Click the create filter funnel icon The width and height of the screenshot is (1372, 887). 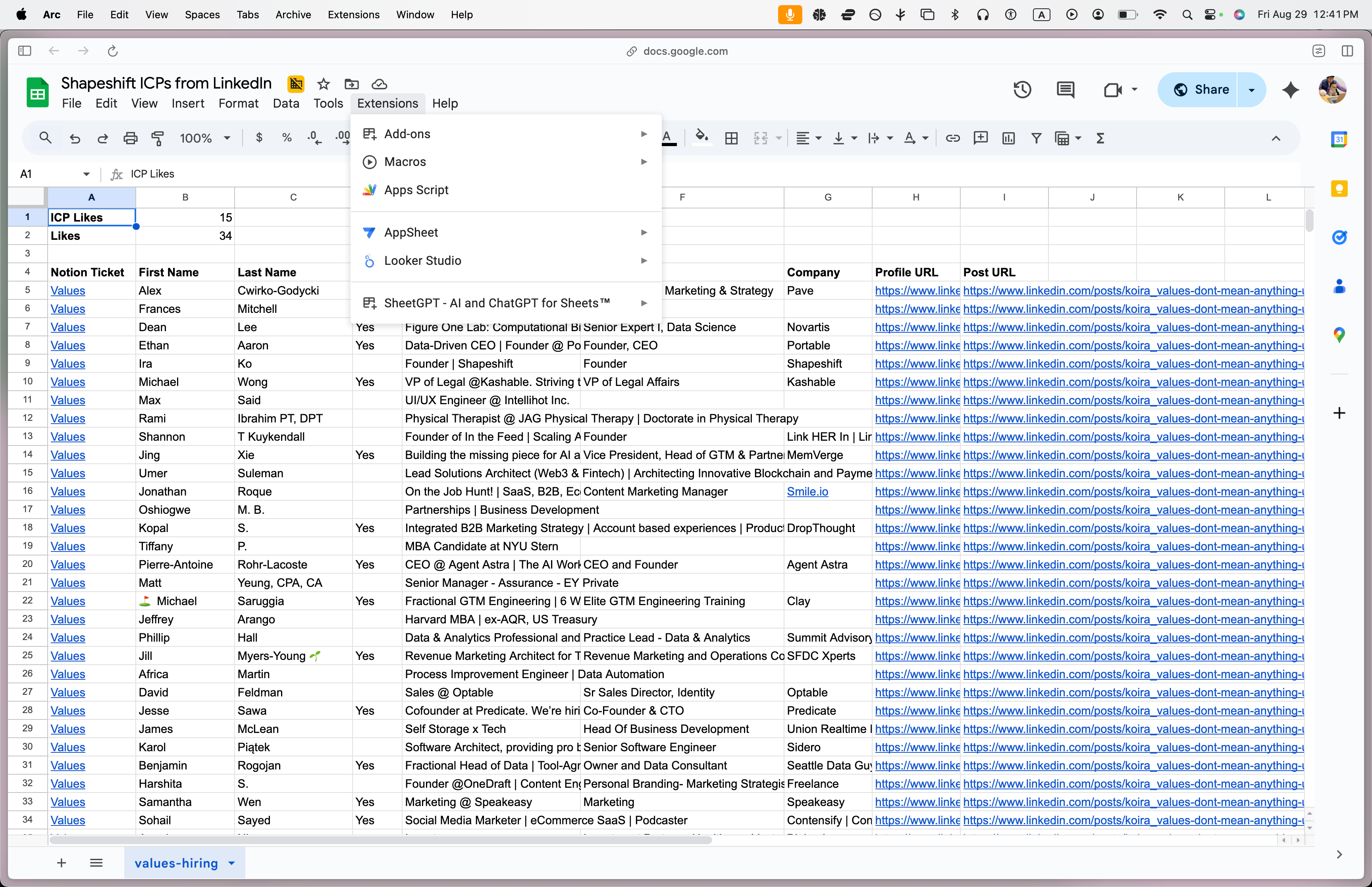point(1036,138)
